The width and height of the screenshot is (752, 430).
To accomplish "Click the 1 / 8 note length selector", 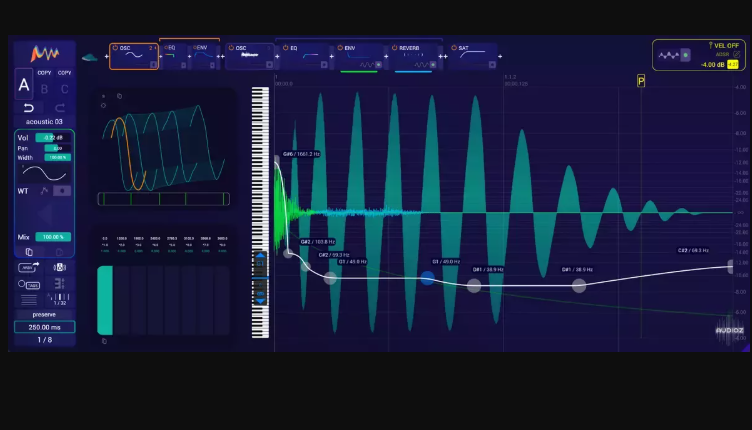I will [x=45, y=339].
